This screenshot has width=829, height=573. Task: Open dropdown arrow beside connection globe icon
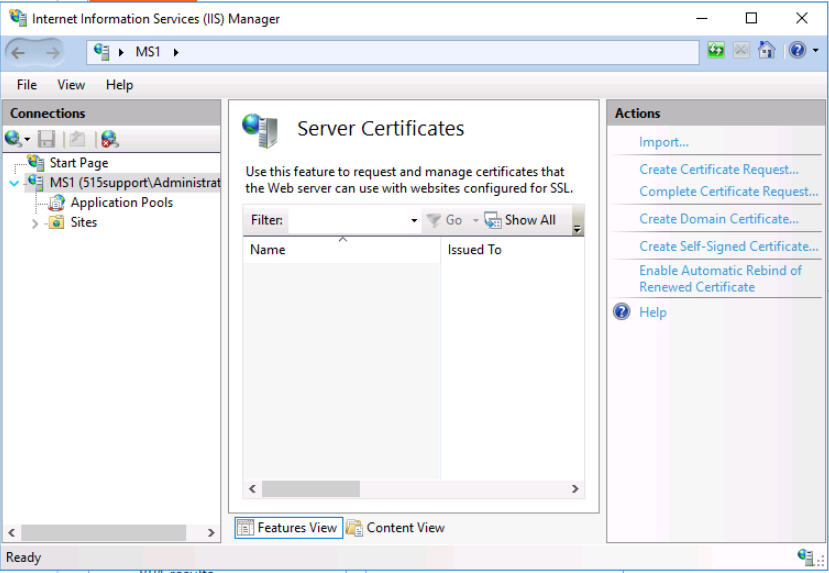point(27,140)
